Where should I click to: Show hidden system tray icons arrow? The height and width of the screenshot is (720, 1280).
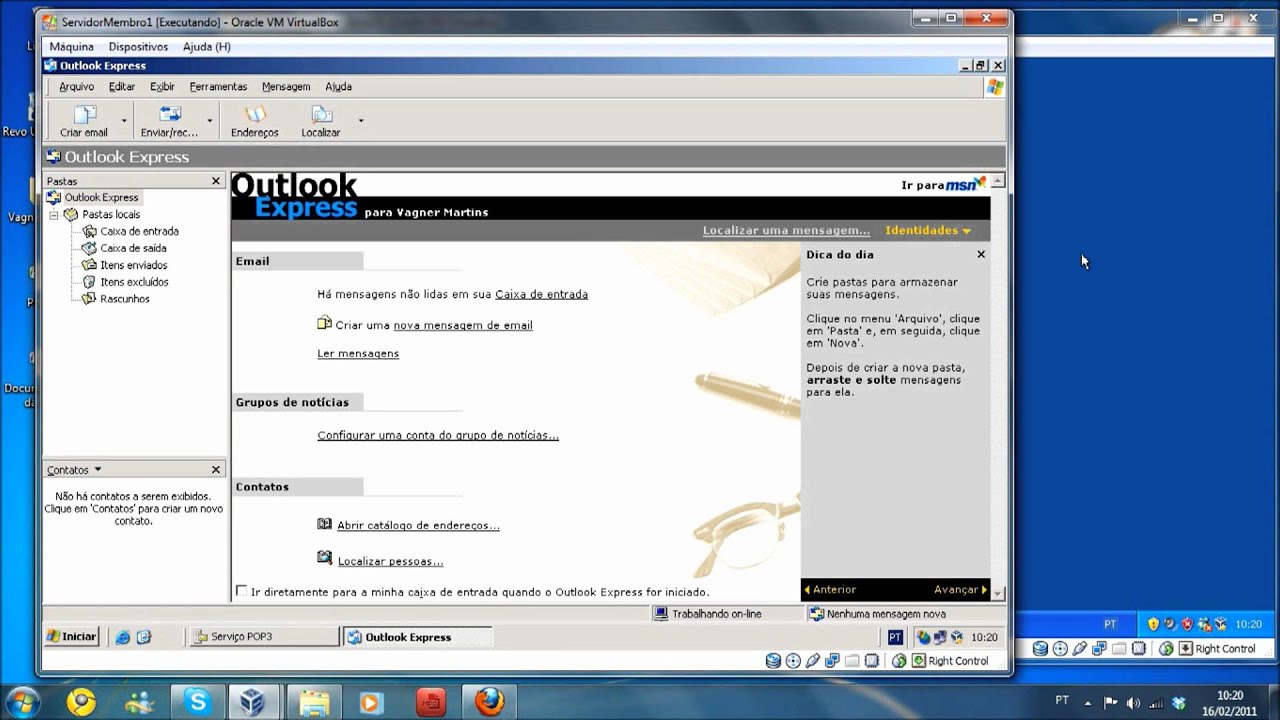pyautogui.click(x=1088, y=702)
